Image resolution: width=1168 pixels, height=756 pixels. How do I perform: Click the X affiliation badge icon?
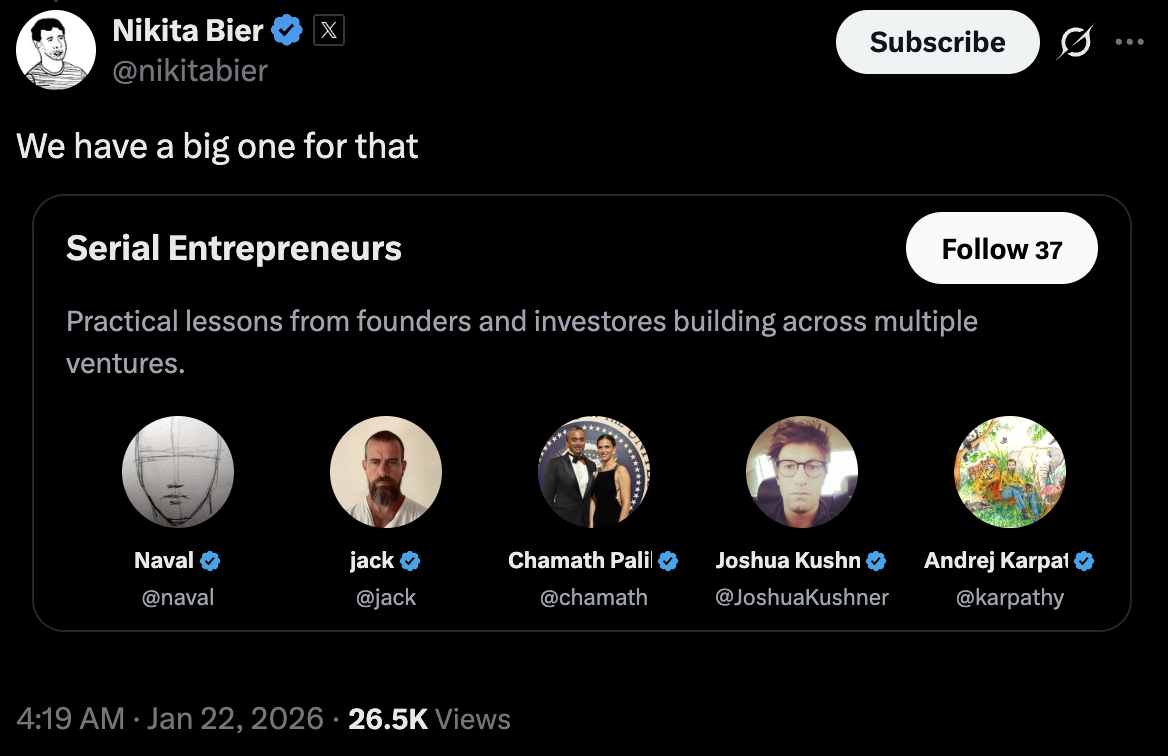(329, 32)
